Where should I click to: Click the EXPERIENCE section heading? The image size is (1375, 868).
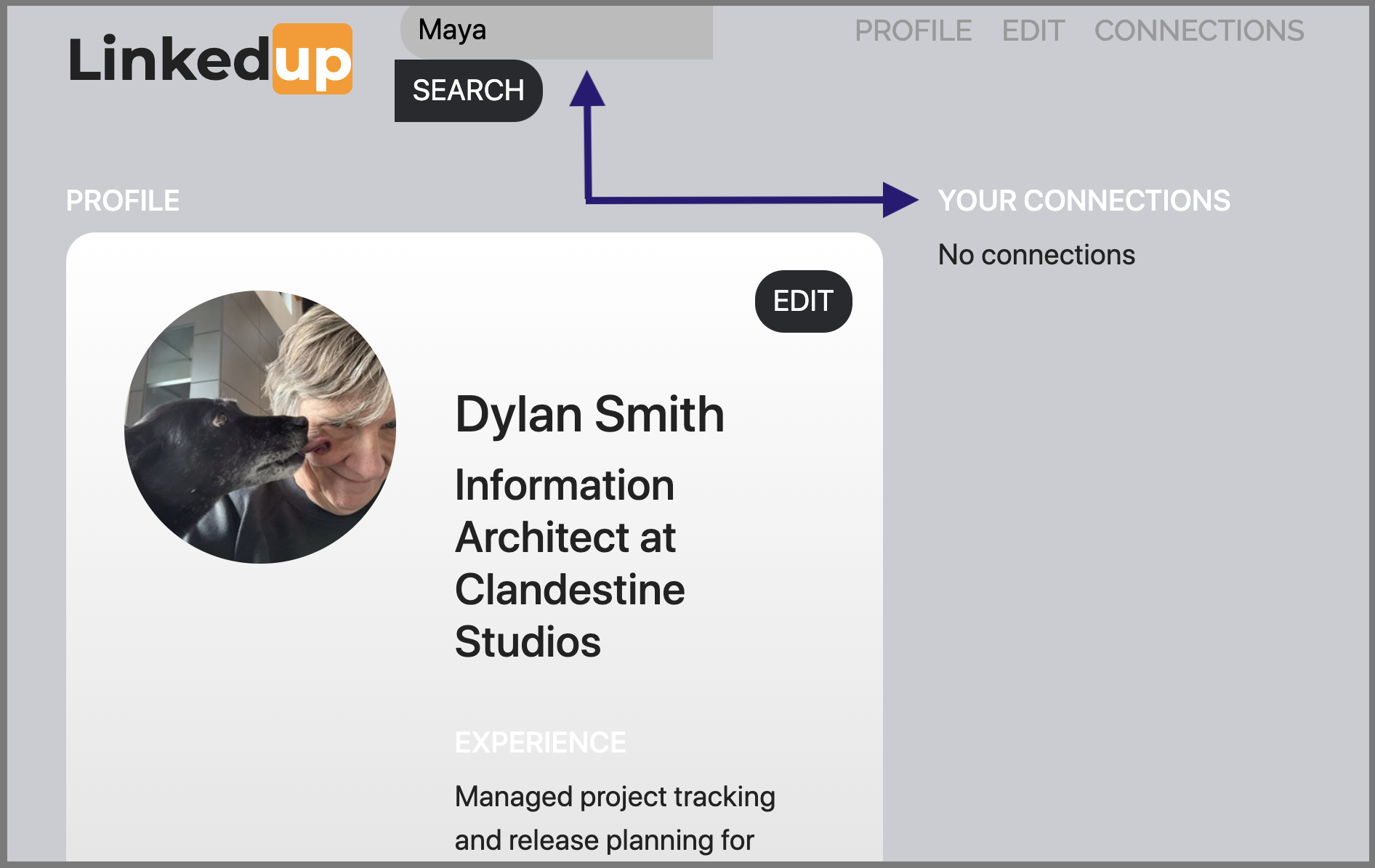(540, 742)
